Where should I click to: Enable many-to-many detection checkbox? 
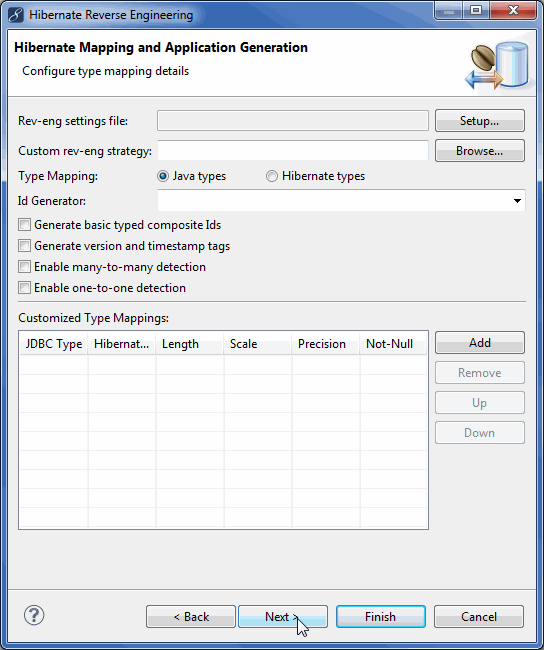click(x=24, y=267)
